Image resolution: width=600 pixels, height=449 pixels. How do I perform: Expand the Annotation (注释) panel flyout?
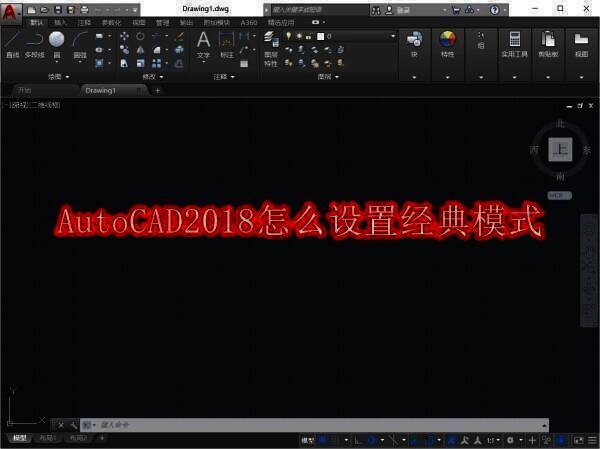pos(224,77)
